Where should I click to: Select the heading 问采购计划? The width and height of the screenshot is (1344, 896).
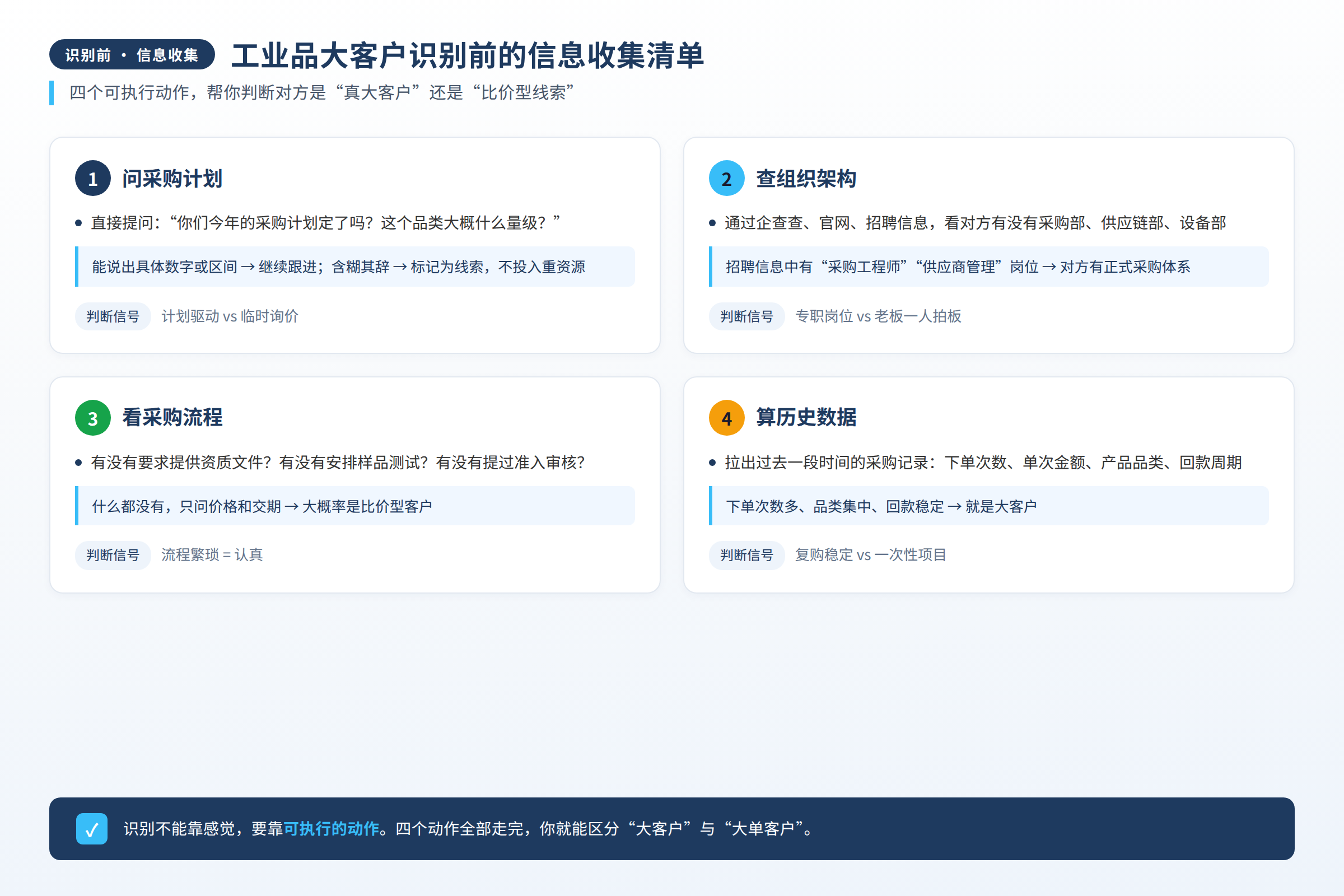click(x=172, y=179)
